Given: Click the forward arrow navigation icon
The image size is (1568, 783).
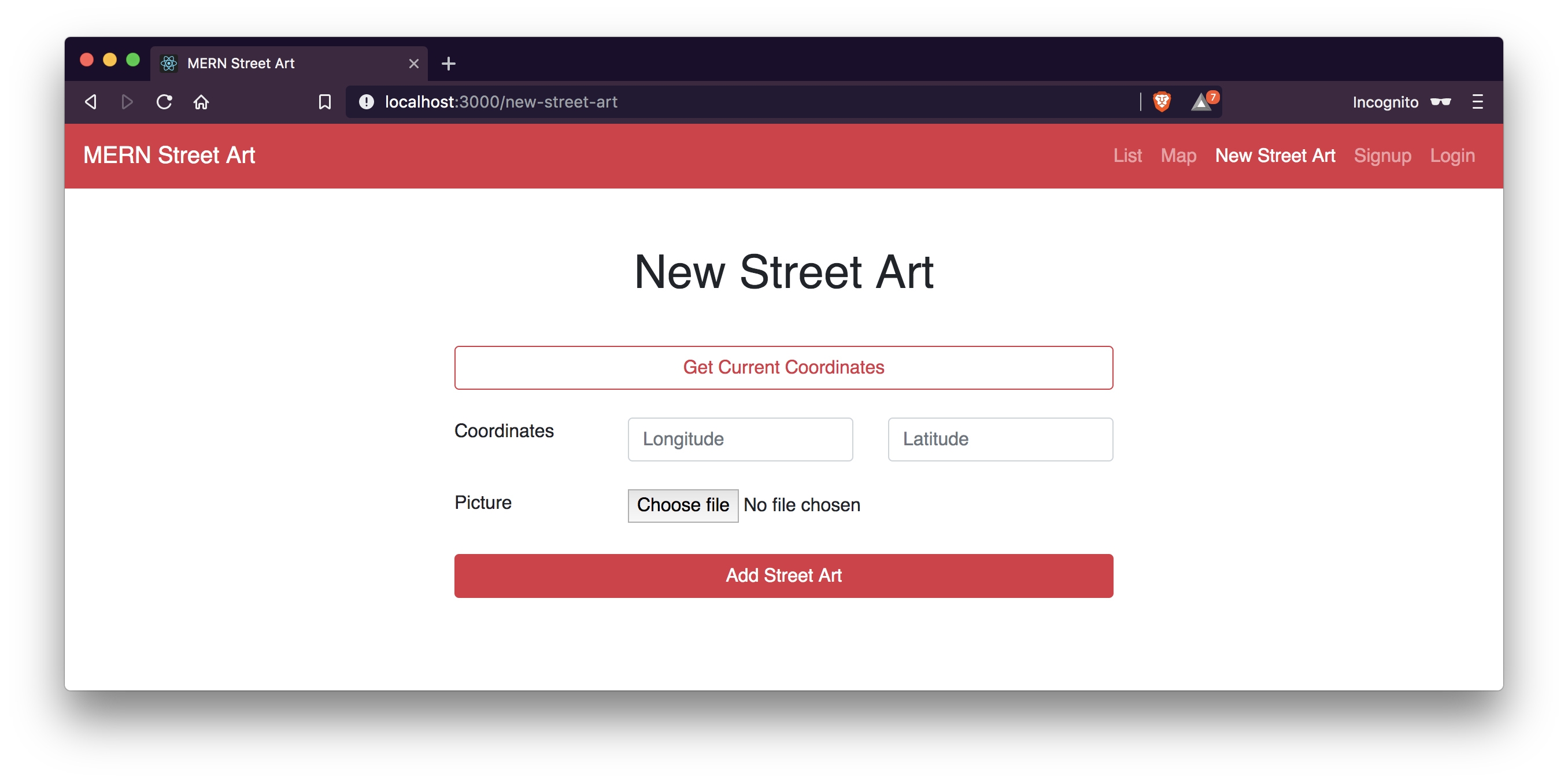Looking at the screenshot, I should (x=127, y=102).
